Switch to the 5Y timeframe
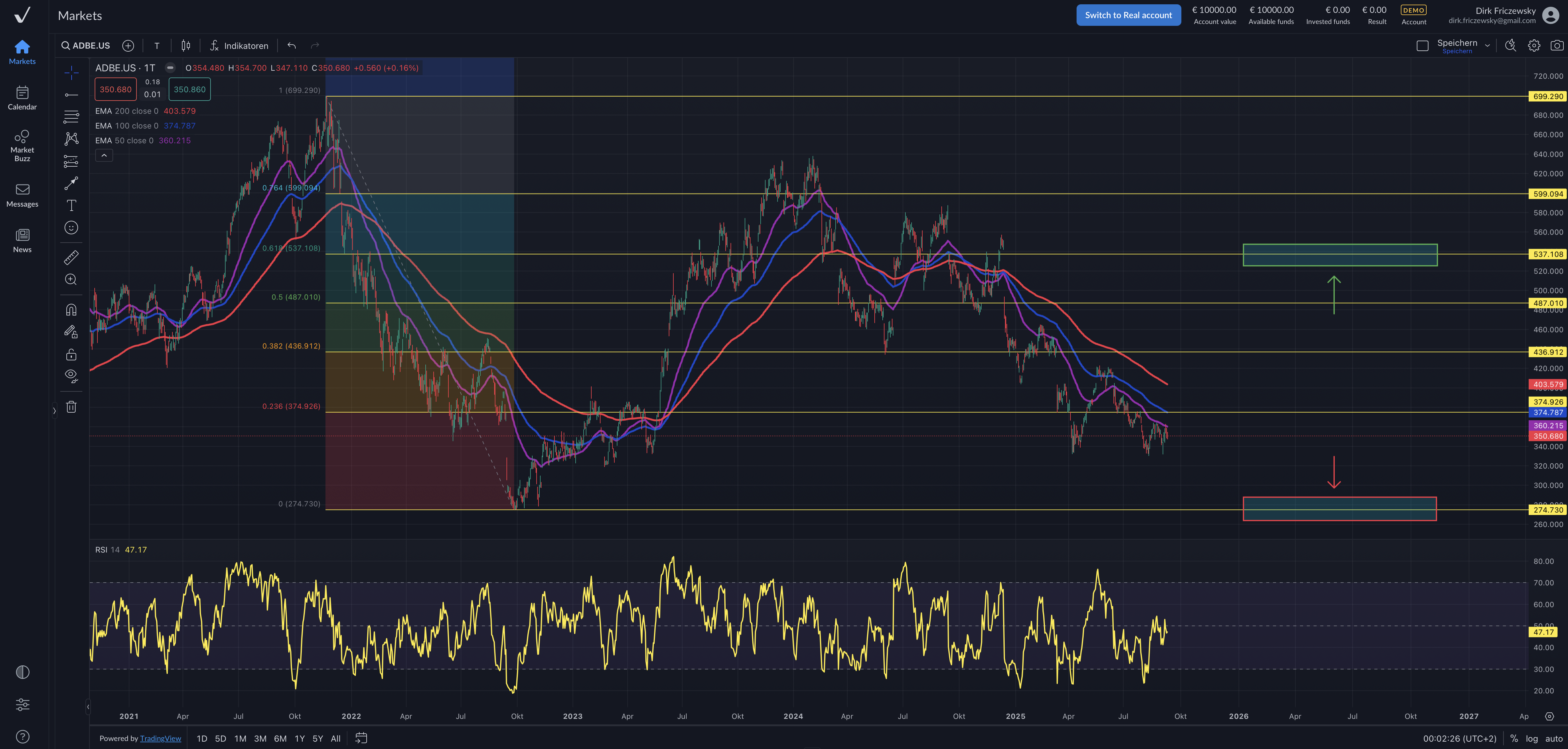The height and width of the screenshot is (749, 1568). [x=317, y=738]
